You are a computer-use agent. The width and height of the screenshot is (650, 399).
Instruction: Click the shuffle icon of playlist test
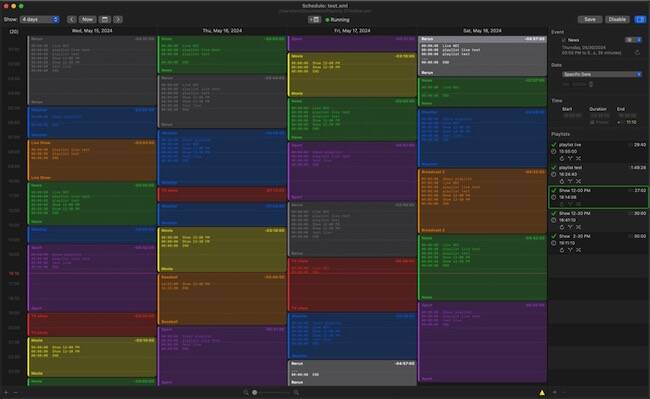[578, 181]
